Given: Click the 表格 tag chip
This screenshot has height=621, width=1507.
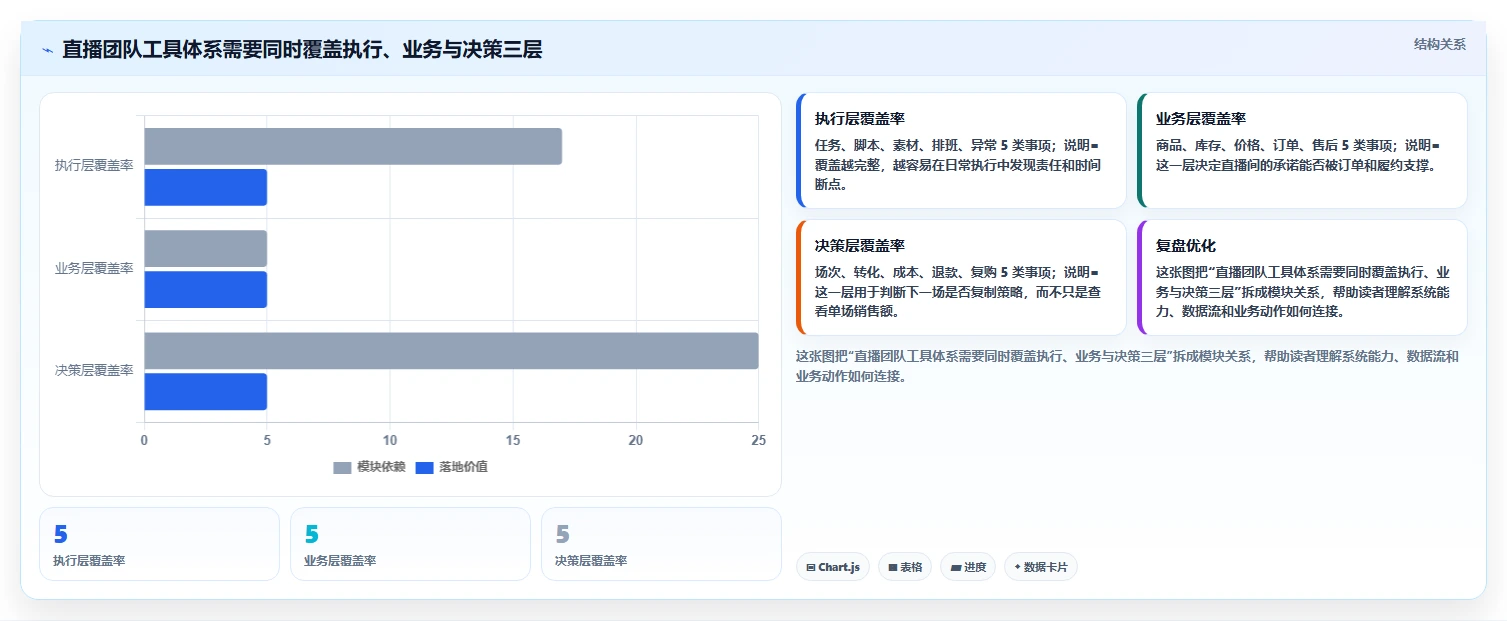Looking at the screenshot, I should pyautogui.click(x=904, y=567).
